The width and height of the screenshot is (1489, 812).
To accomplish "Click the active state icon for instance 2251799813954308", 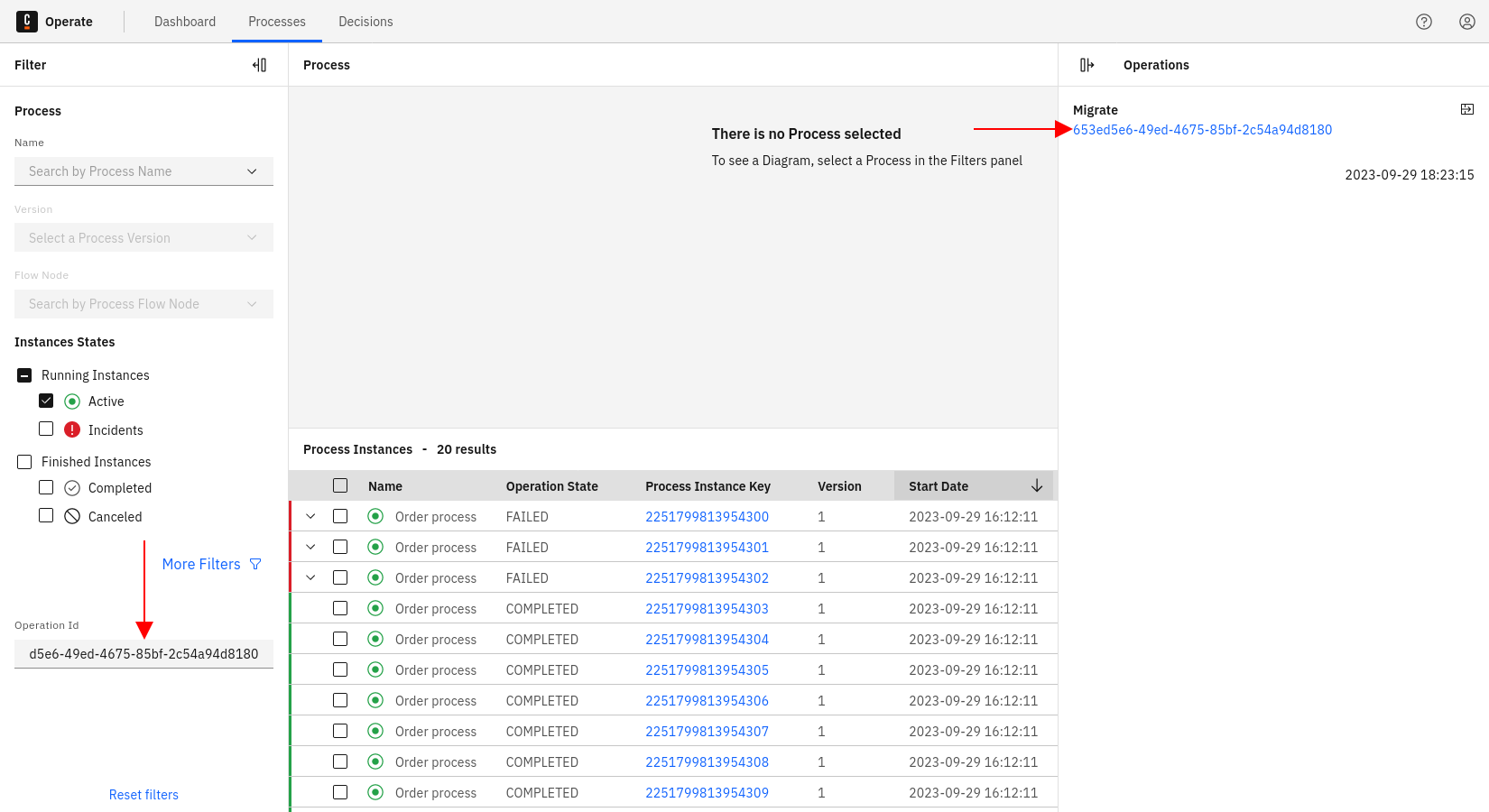I will pos(375,761).
